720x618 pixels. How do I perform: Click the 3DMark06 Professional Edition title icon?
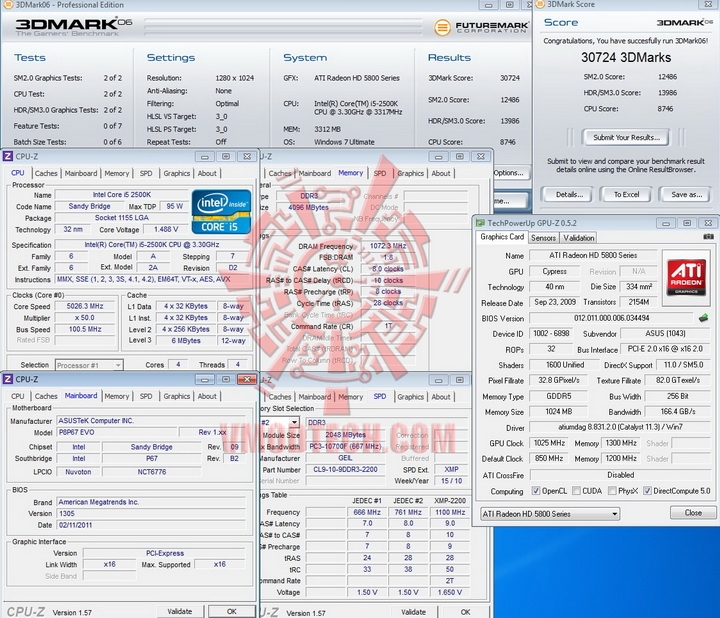[x=8, y=5]
